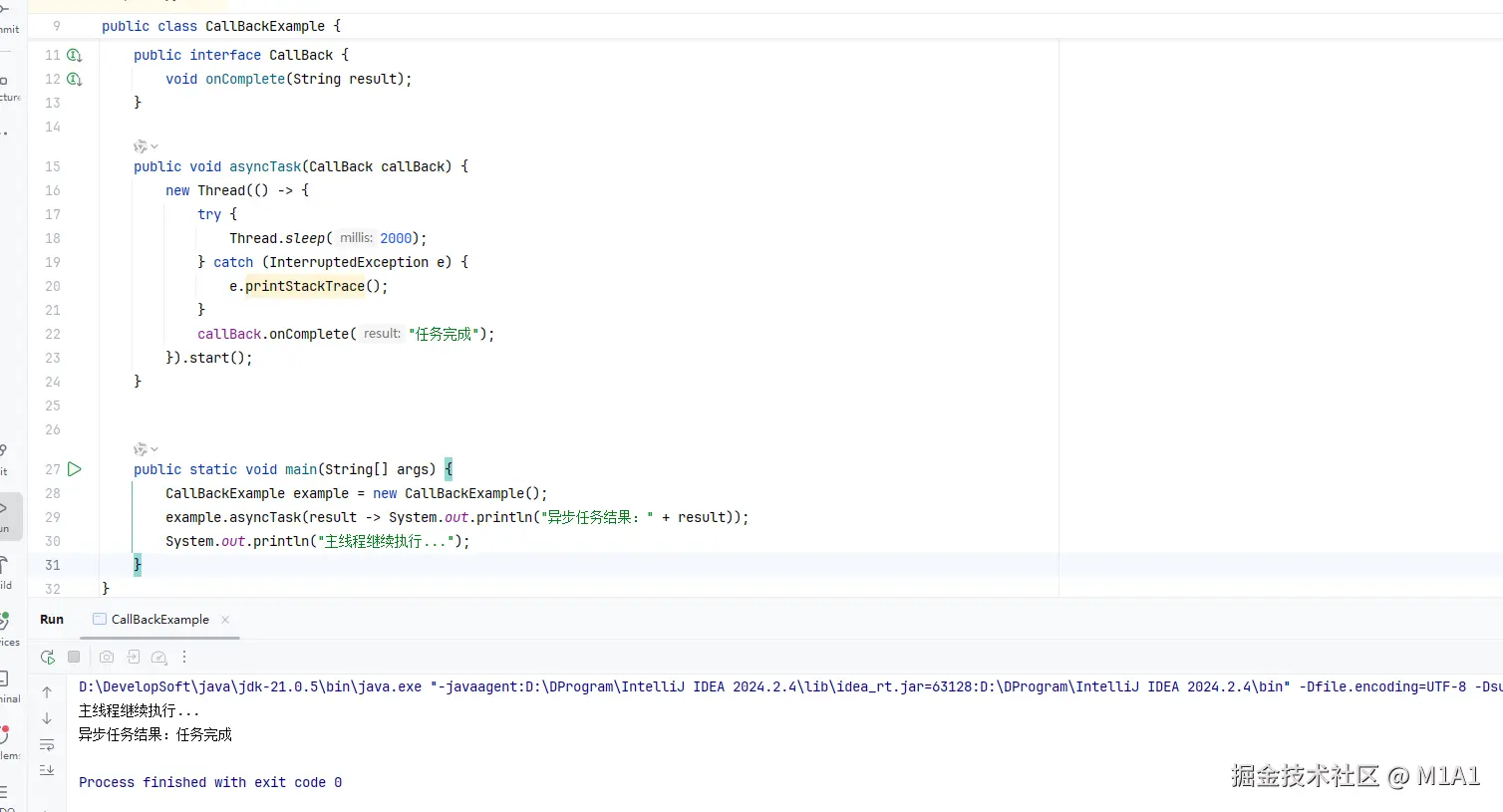Click '.start()' on line 23

[213, 358]
